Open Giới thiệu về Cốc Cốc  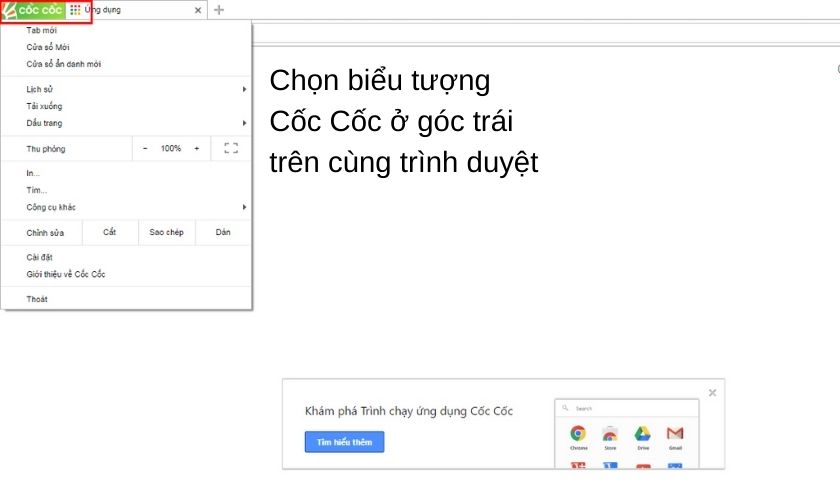126,274
